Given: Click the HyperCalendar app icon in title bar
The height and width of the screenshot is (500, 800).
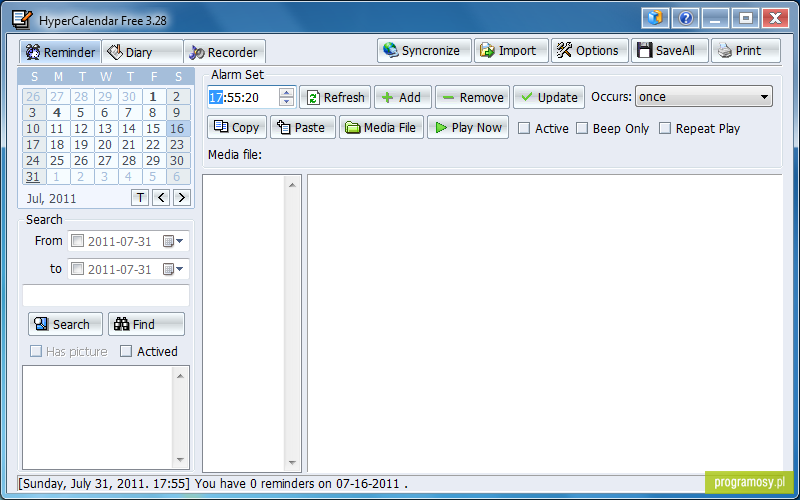Looking at the screenshot, I should click(21, 19).
